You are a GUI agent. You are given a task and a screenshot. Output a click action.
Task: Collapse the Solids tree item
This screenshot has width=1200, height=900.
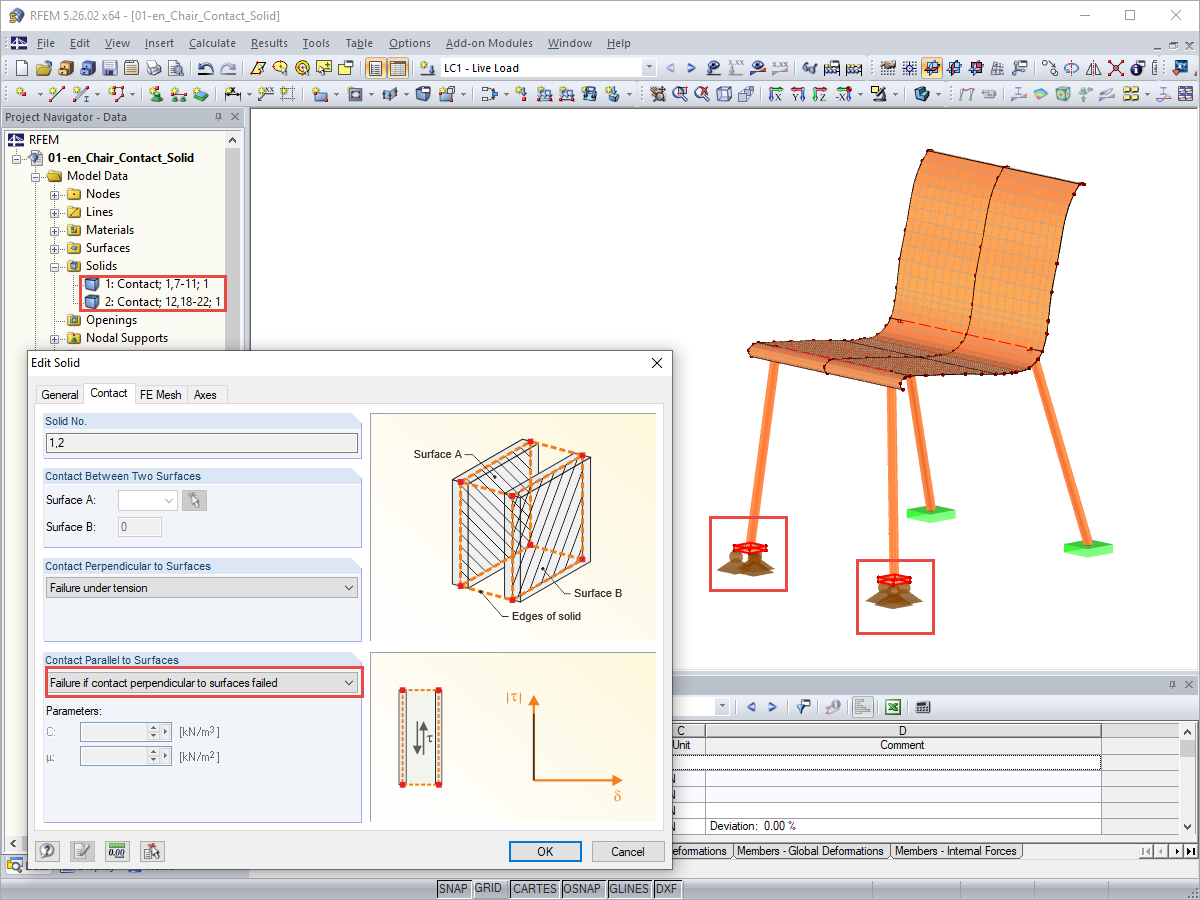(x=55, y=266)
